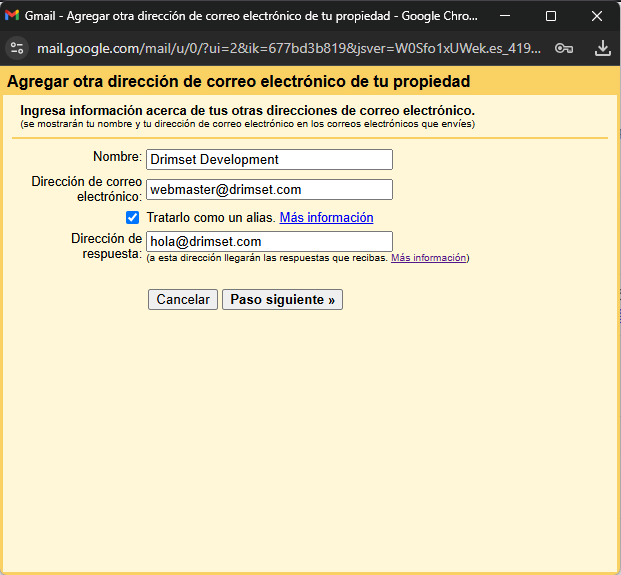This screenshot has height=575, width=621.
Task: Click the 'Dirección de respuesta' label
Action: 106,246
